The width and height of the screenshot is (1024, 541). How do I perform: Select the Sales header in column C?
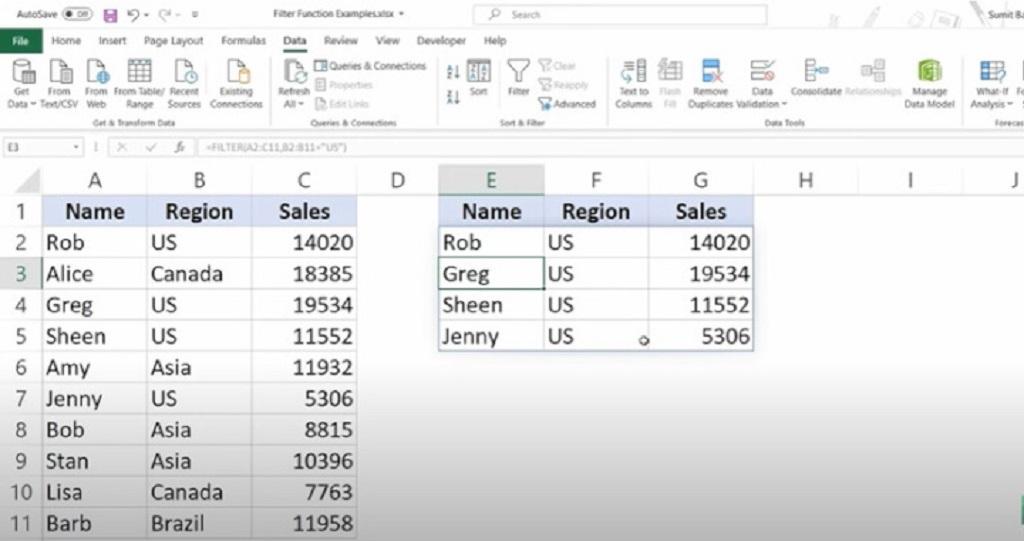tap(304, 211)
